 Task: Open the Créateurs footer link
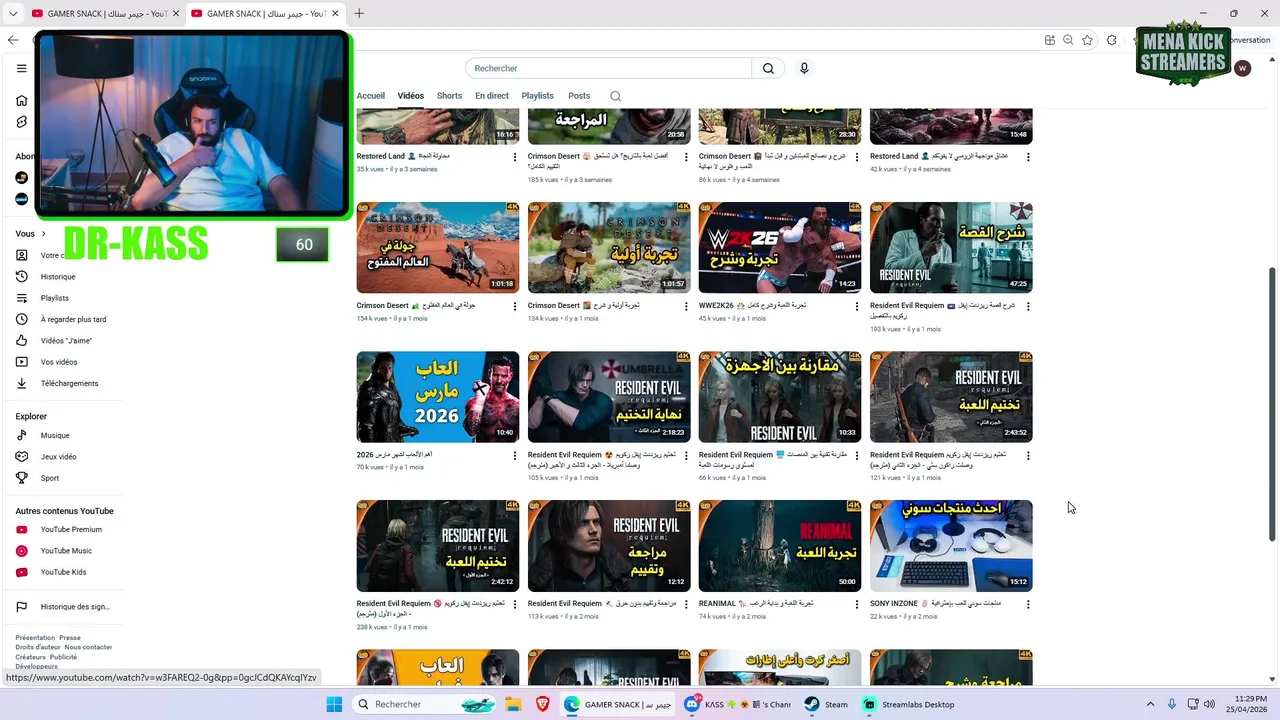click(31, 657)
